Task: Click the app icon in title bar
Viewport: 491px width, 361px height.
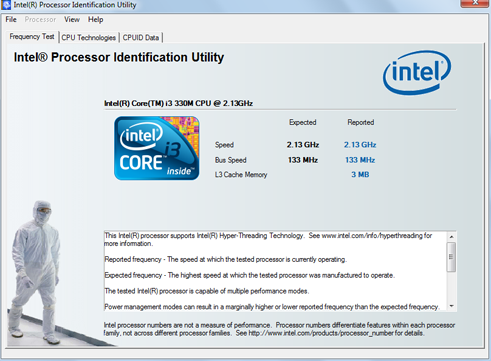Action: (6, 5)
